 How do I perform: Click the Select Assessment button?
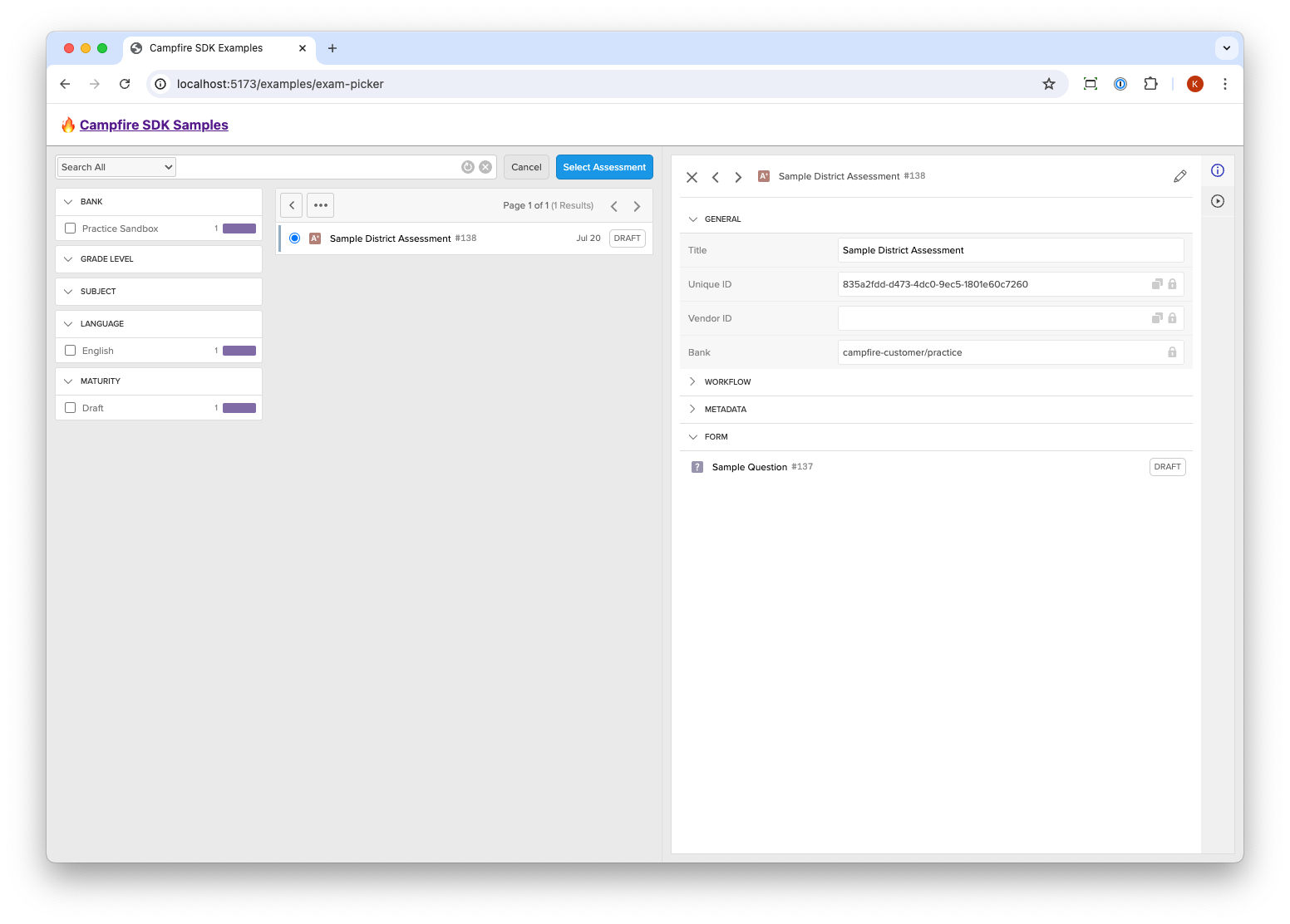click(x=604, y=167)
